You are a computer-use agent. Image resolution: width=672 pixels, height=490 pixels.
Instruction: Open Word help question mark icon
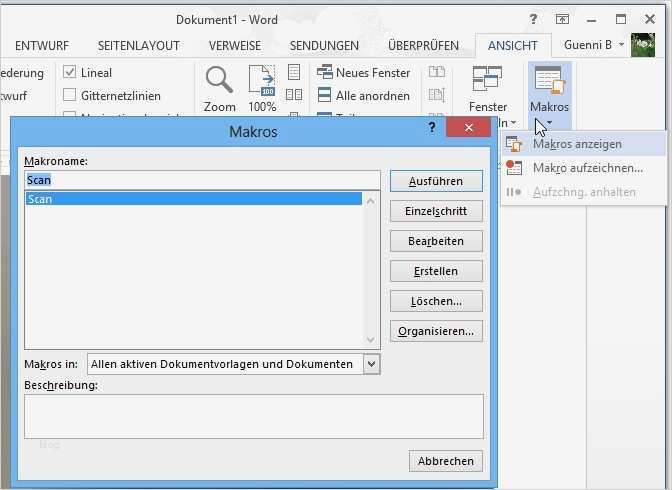pos(533,19)
